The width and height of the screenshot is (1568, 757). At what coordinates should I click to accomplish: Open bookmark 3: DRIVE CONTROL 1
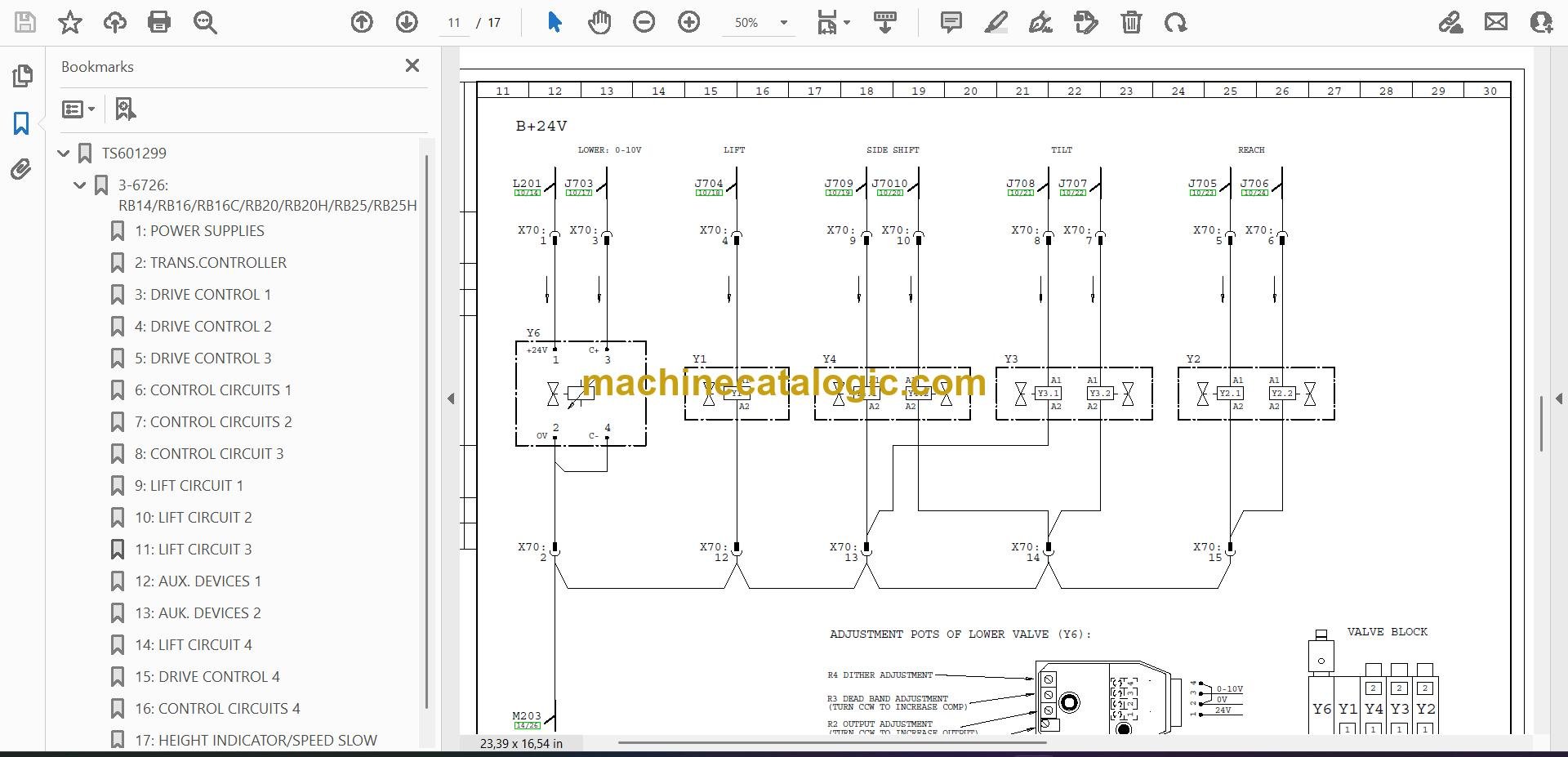(x=203, y=295)
